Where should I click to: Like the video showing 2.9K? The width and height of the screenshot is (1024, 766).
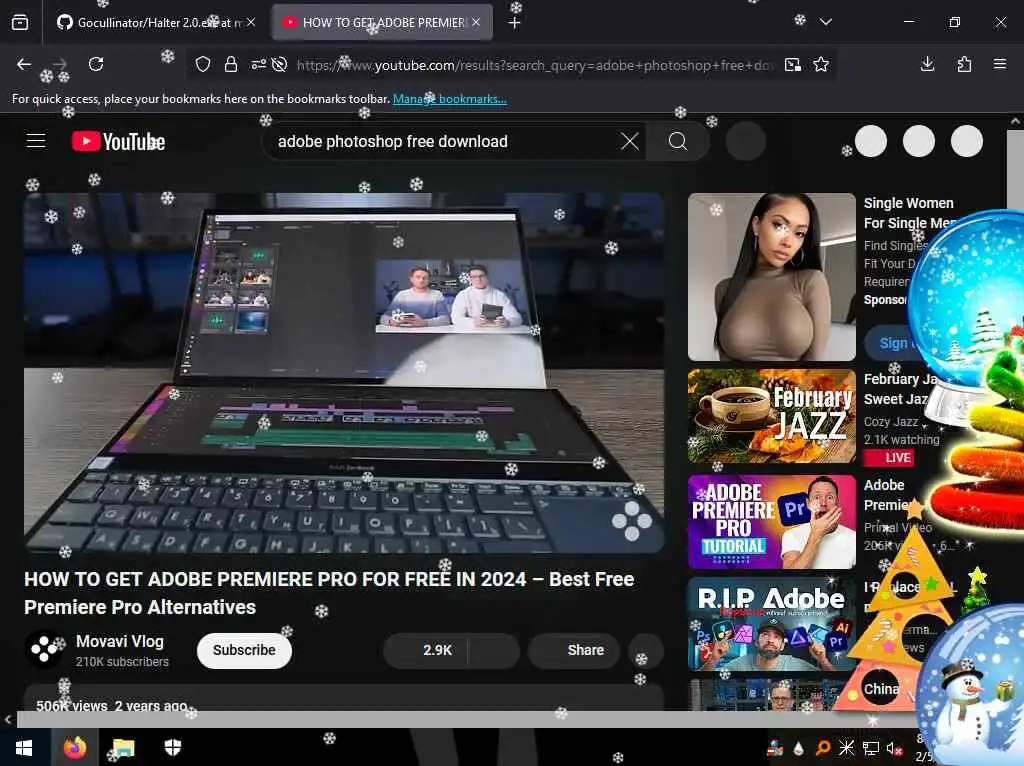tap(426, 650)
